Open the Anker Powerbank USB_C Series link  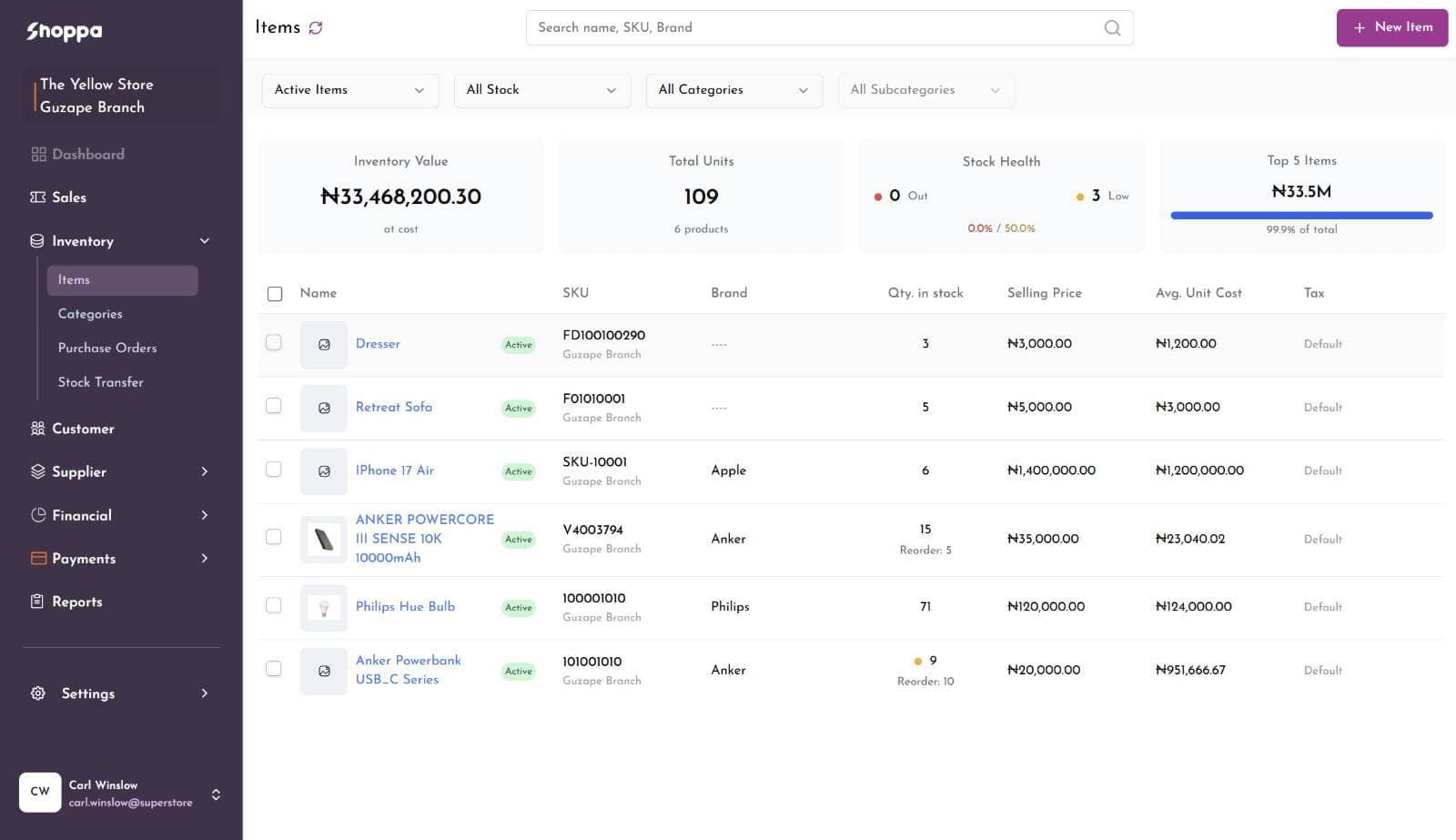click(409, 670)
